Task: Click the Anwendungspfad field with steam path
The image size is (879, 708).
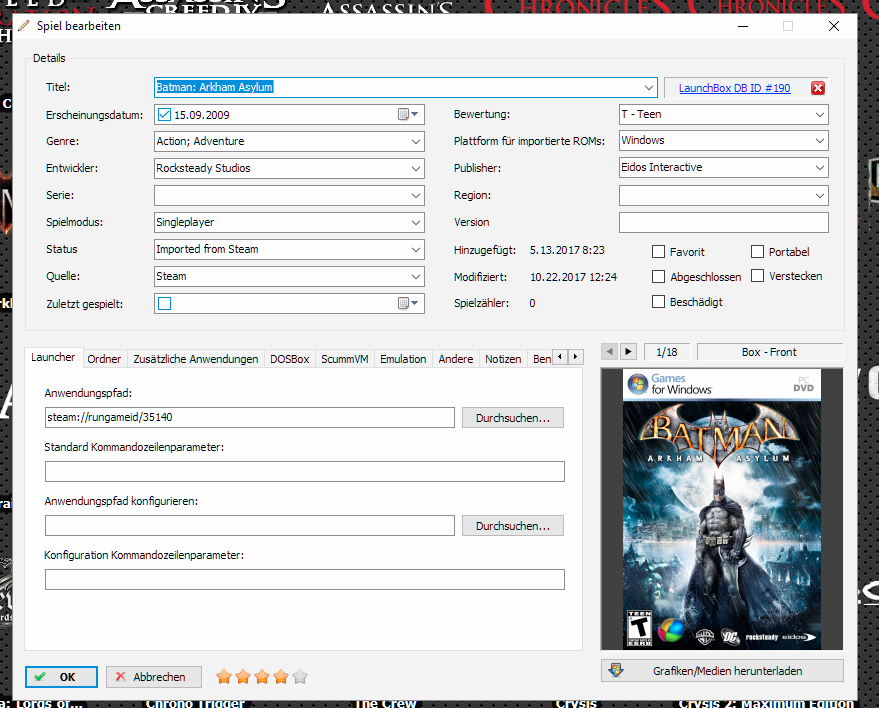Action: pos(249,418)
